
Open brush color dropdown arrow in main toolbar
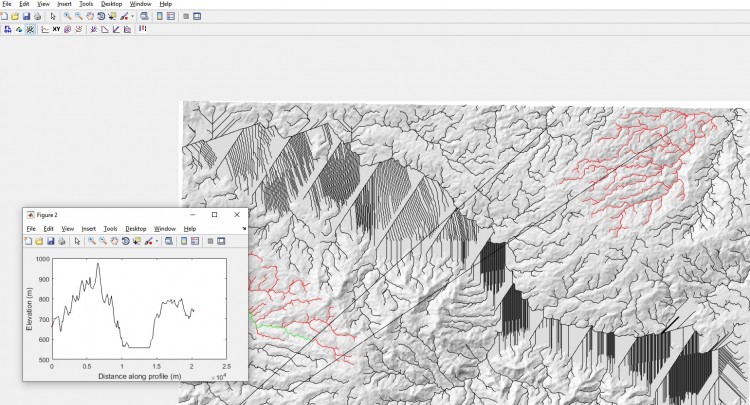pyautogui.click(x=132, y=16)
